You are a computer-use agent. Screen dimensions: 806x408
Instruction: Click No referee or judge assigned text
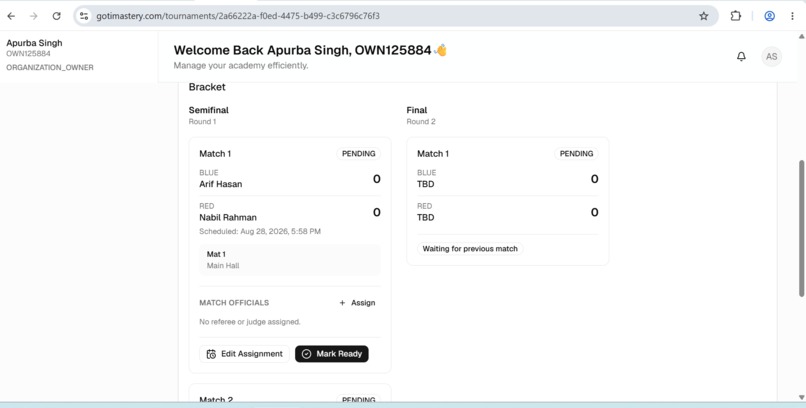point(250,322)
